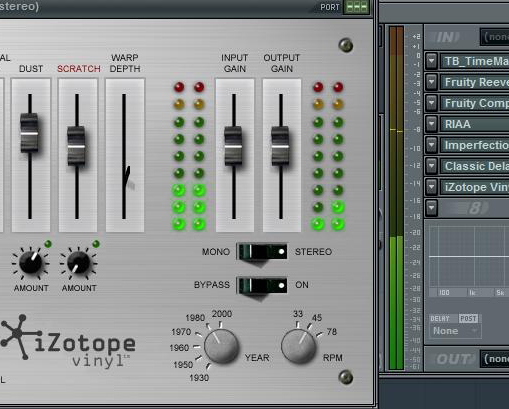Click the Warp Depth slider track
This screenshot has height=409, width=509.
coord(124,156)
